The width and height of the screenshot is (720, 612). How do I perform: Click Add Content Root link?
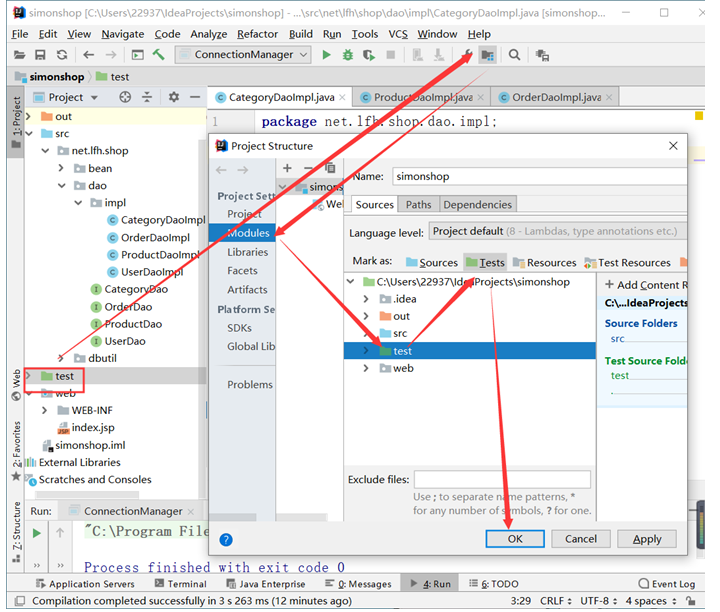coord(646,285)
